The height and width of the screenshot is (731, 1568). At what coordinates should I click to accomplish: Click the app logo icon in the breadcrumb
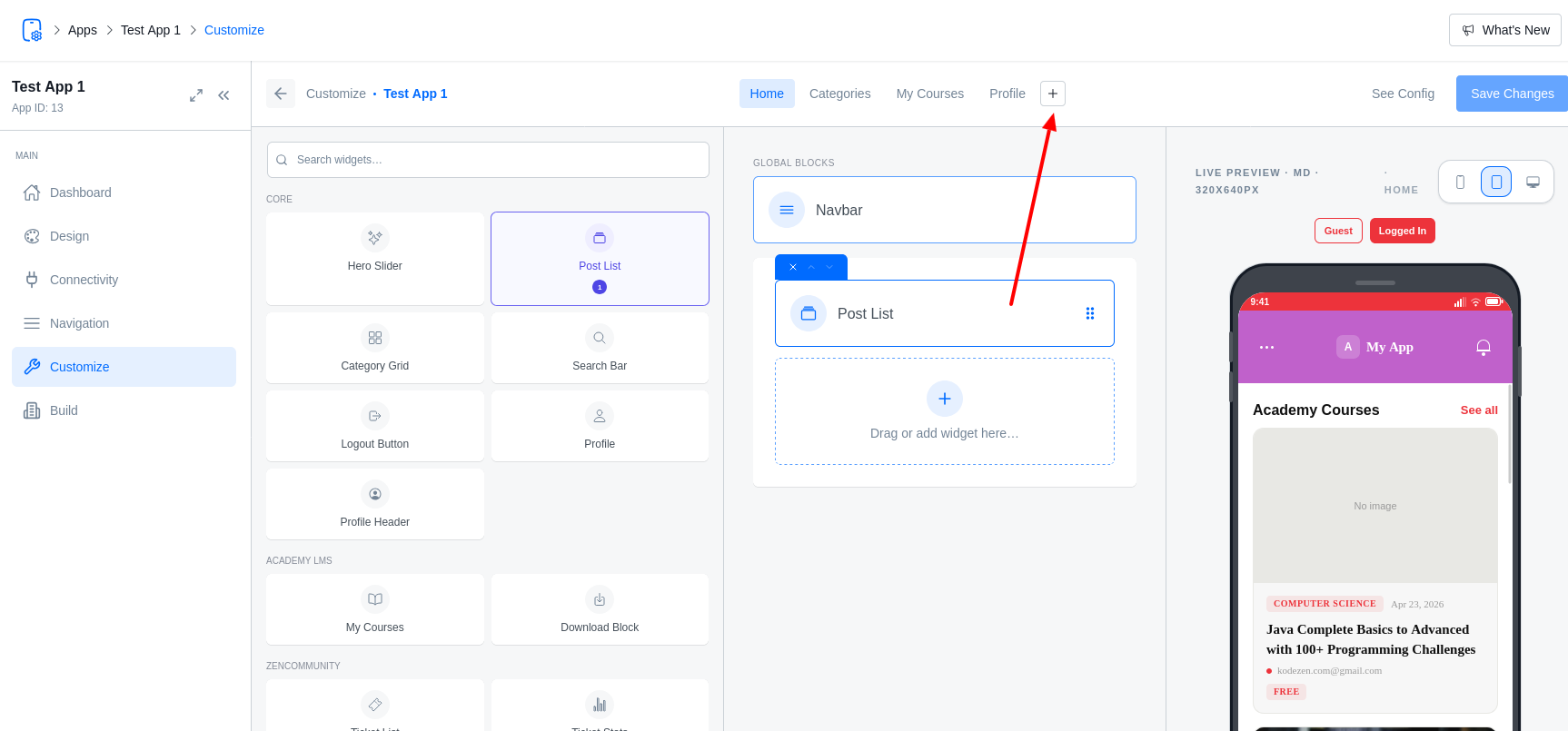(32, 30)
